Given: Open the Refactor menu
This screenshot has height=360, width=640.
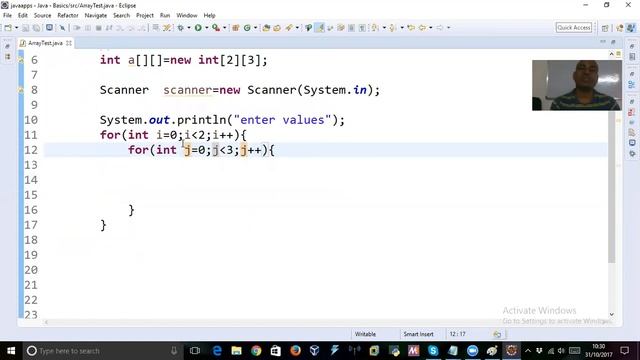Looking at the screenshot, I should pos(68,16).
